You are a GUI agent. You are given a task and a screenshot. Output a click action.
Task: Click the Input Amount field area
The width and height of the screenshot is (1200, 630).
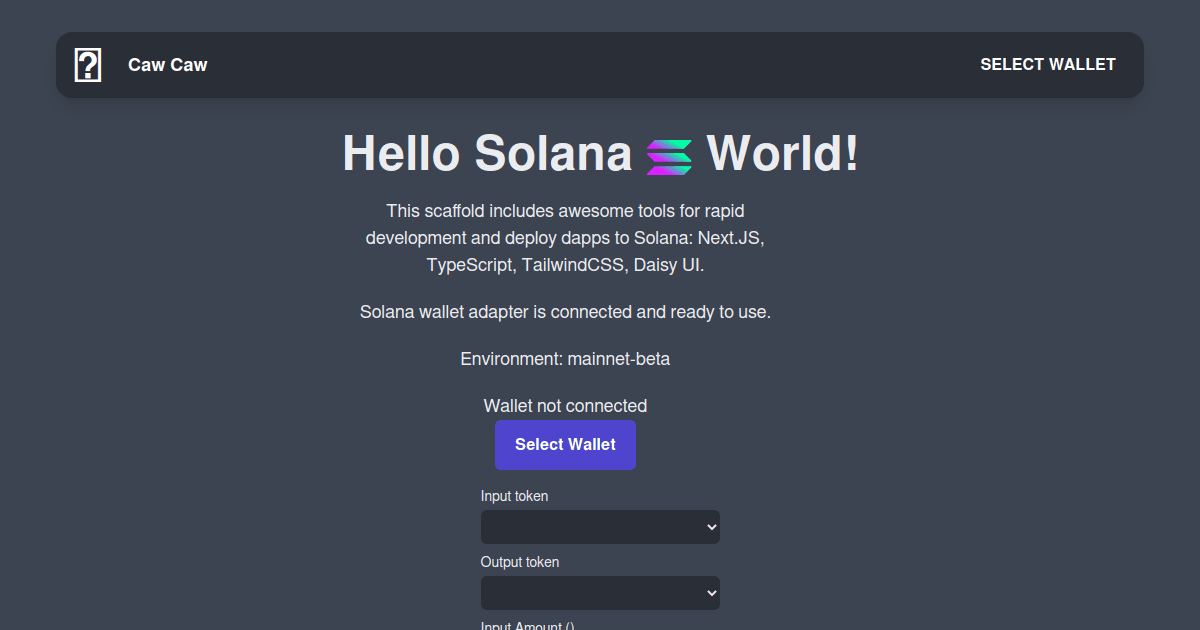527,625
